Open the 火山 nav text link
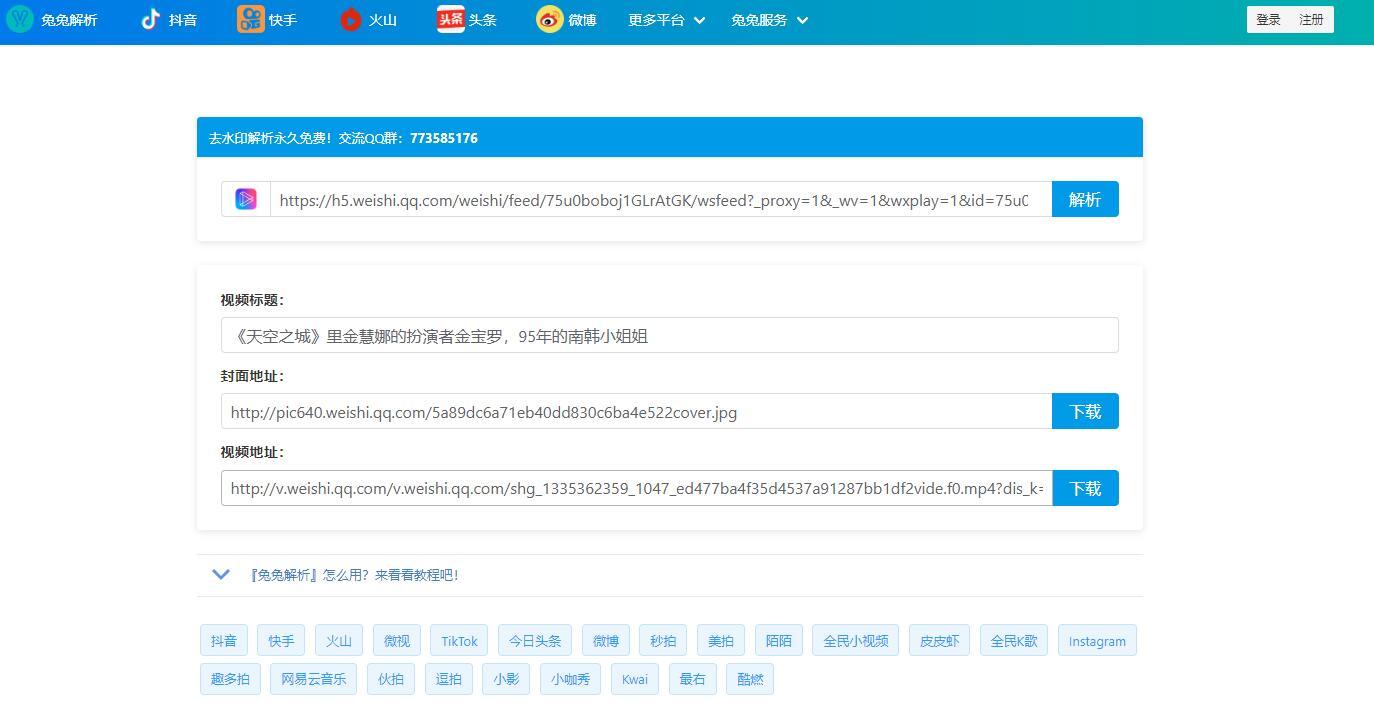This screenshot has height=702, width=1374. click(383, 20)
